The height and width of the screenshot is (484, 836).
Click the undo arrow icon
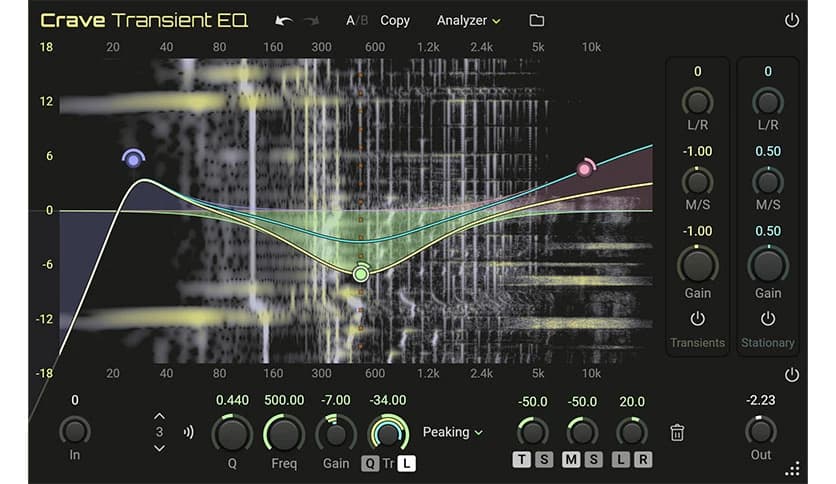point(283,21)
